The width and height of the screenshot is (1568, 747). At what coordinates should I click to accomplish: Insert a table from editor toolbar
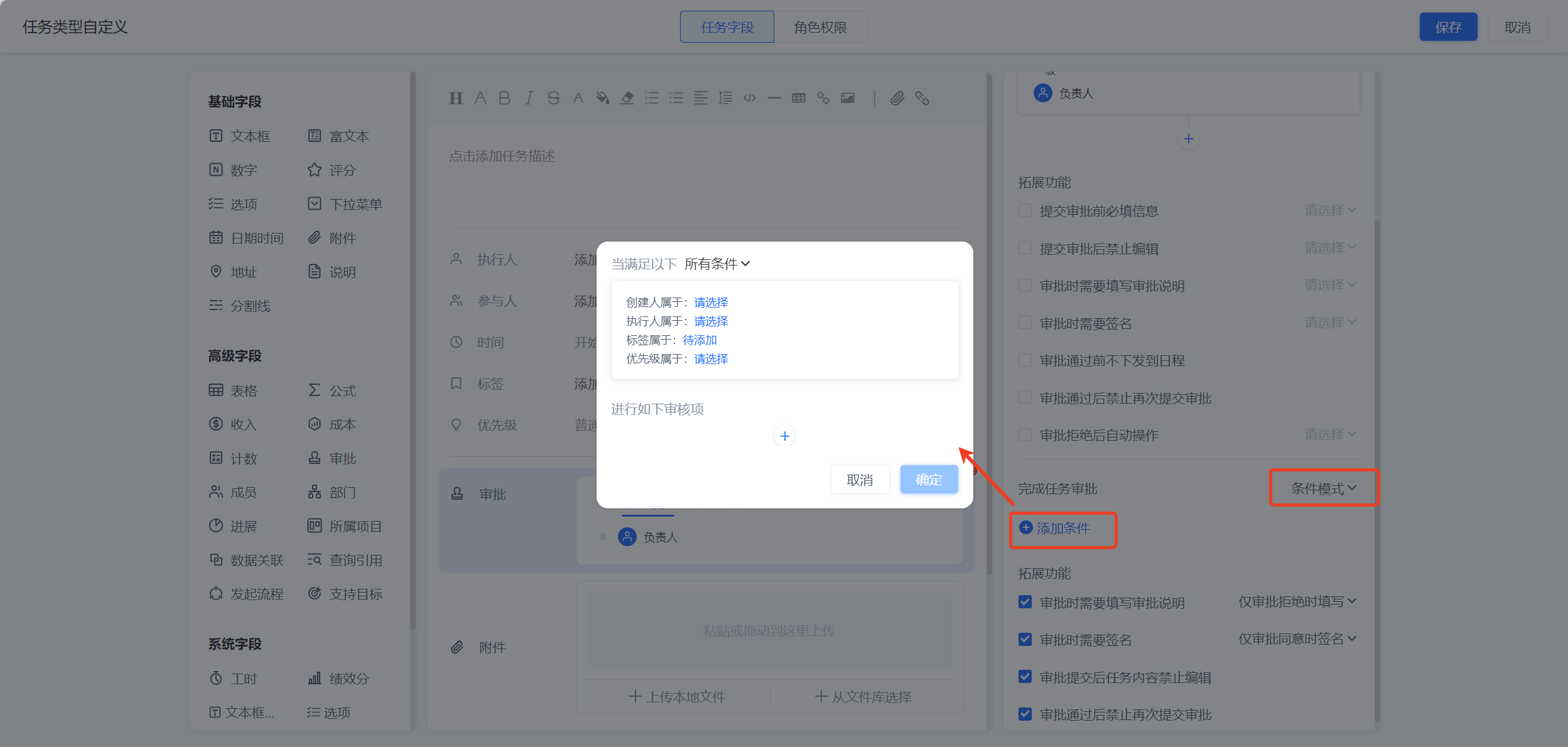tap(799, 98)
